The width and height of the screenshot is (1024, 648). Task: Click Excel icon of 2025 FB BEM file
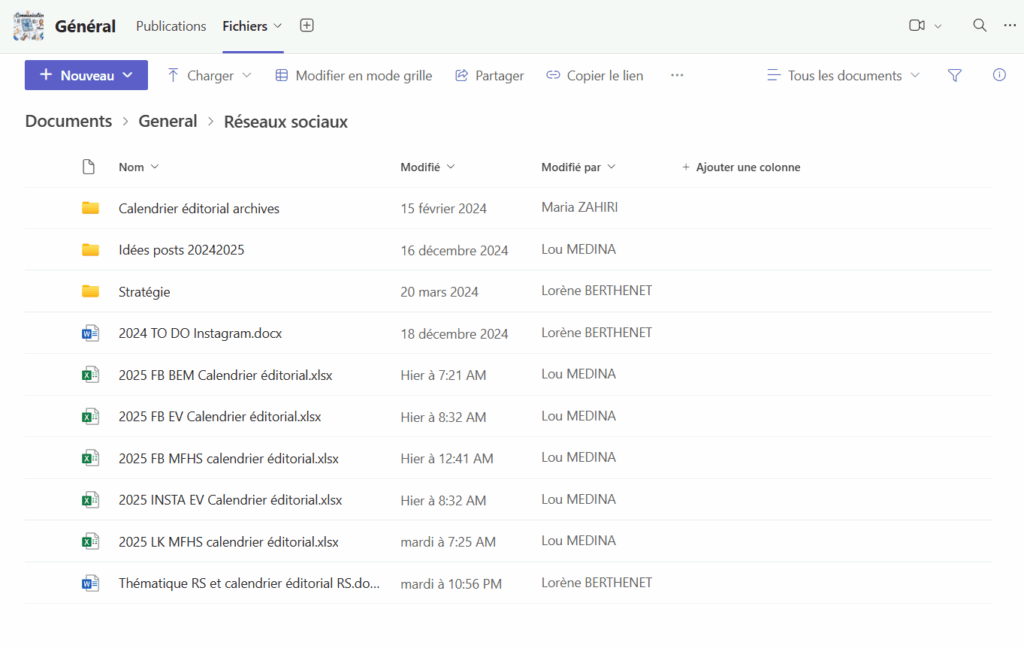coord(90,375)
